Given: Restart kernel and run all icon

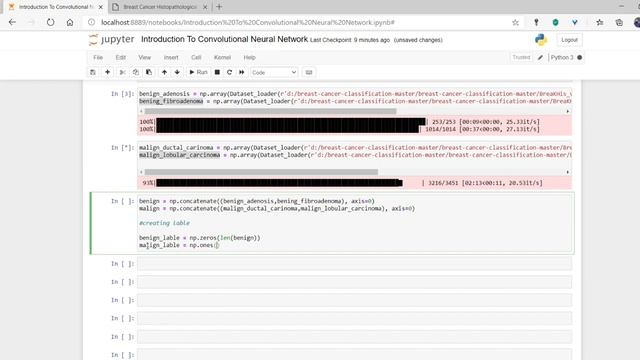Looking at the screenshot, I should point(242,72).
